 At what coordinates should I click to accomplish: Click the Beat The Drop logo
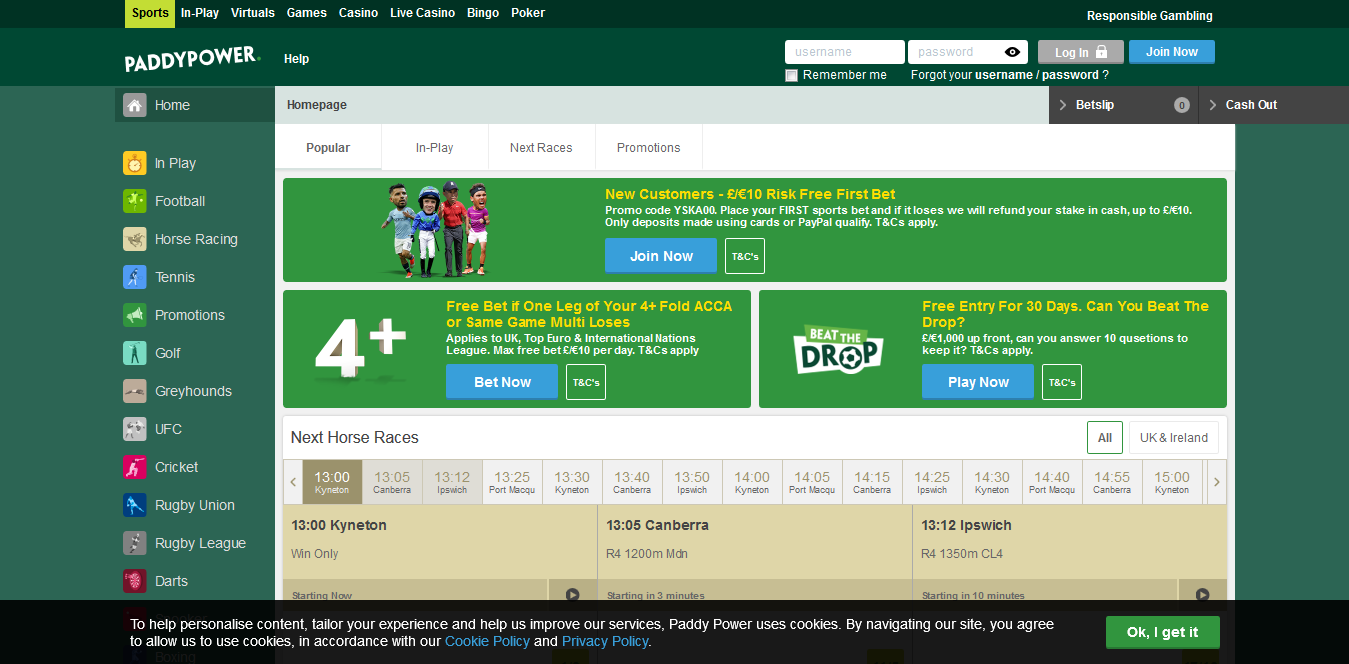click(838, 350)
